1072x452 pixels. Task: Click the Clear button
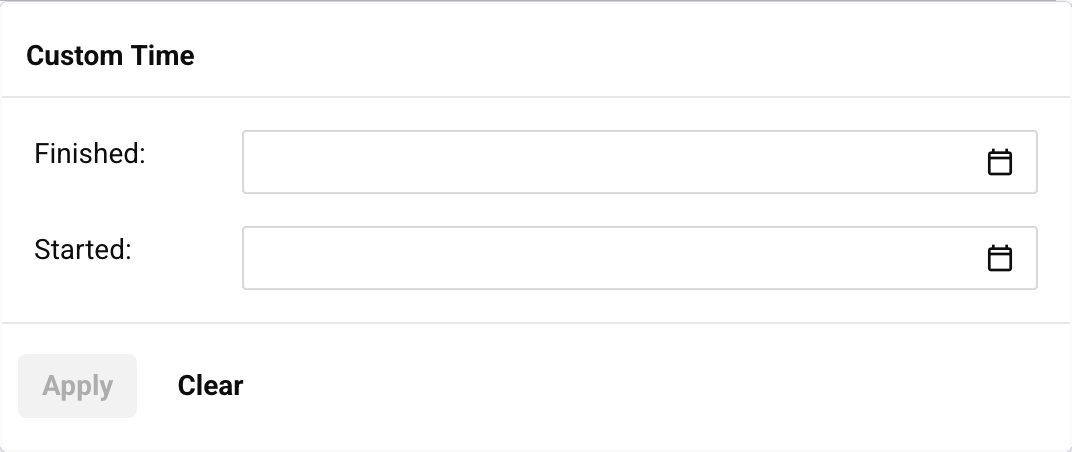(210, 386)
